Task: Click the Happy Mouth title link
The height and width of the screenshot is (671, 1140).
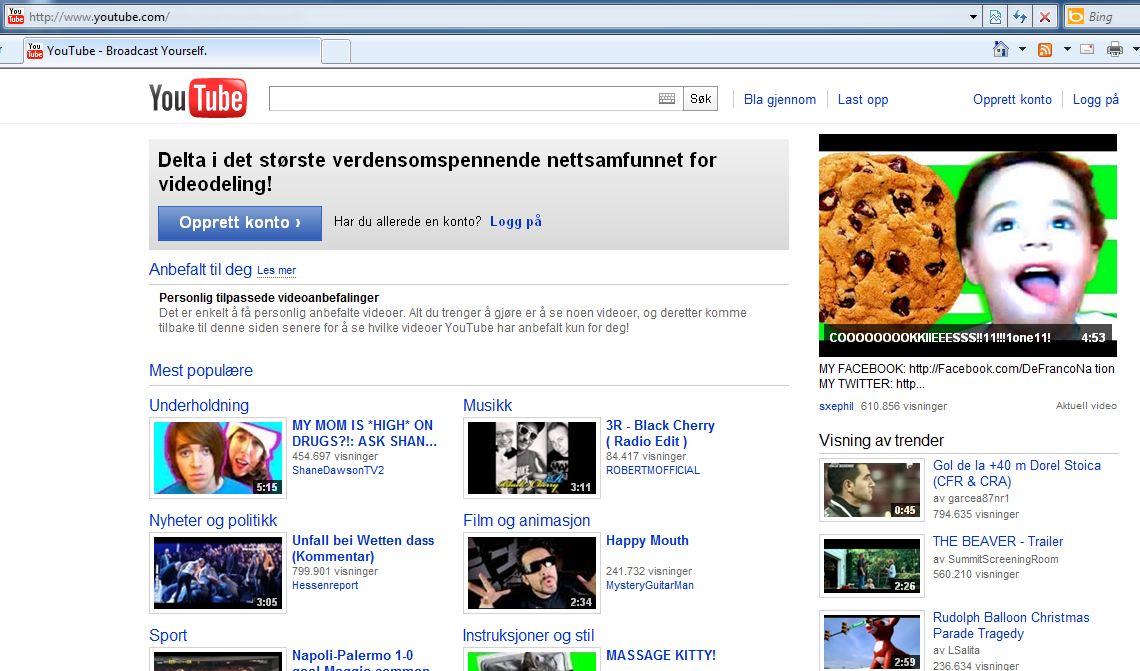Action: click(647, 541)
